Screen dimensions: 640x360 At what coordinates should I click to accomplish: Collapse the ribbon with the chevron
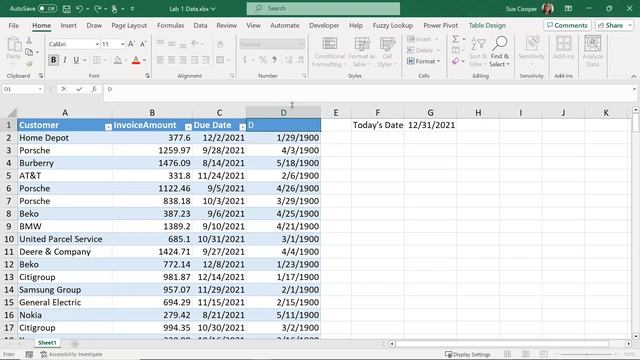[x=633, y=76]
